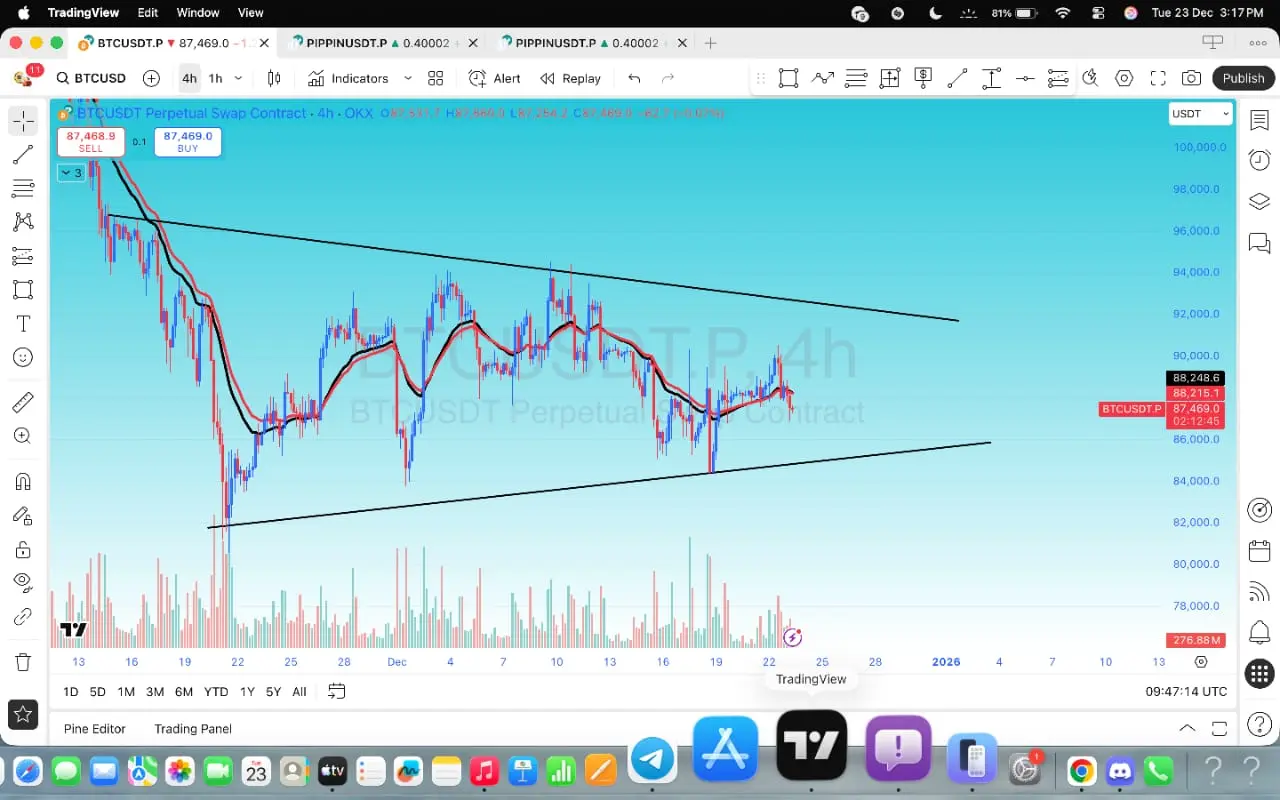Open the timezone menu showing UTC time
The width and height of the screenshot is (1280, 800).
(1186, 692)
